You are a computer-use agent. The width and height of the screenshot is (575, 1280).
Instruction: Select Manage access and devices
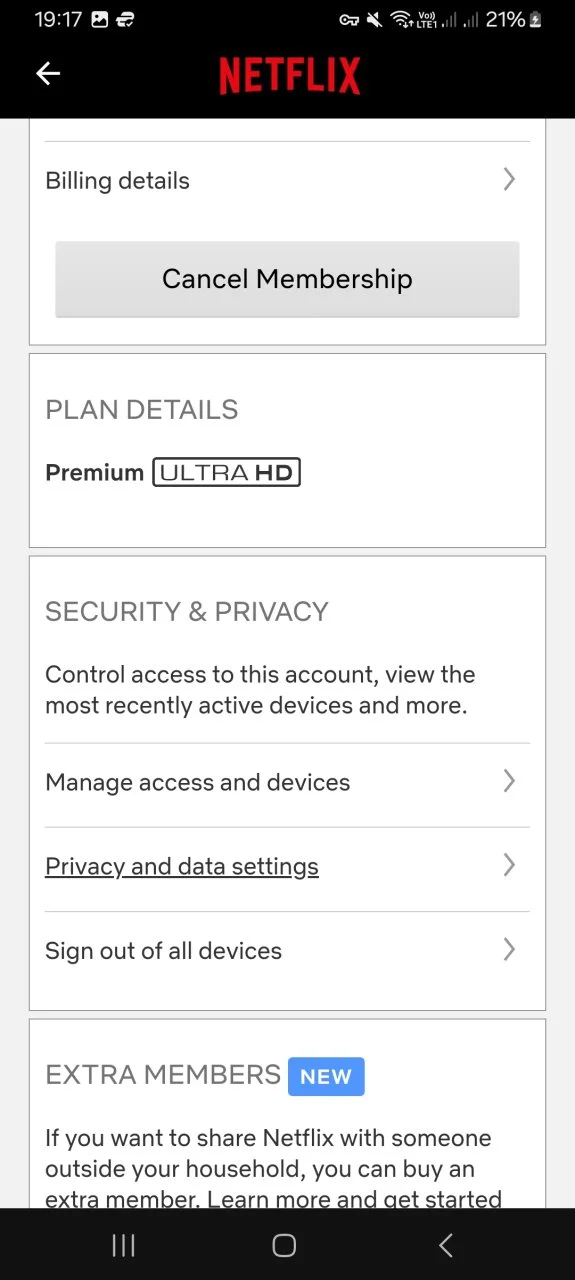click(x=287, y=782)
